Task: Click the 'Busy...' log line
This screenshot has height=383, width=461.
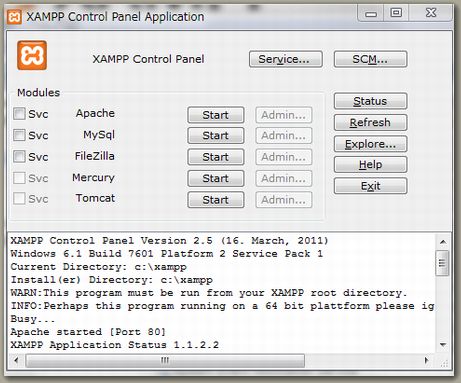Action: (33, 319)
